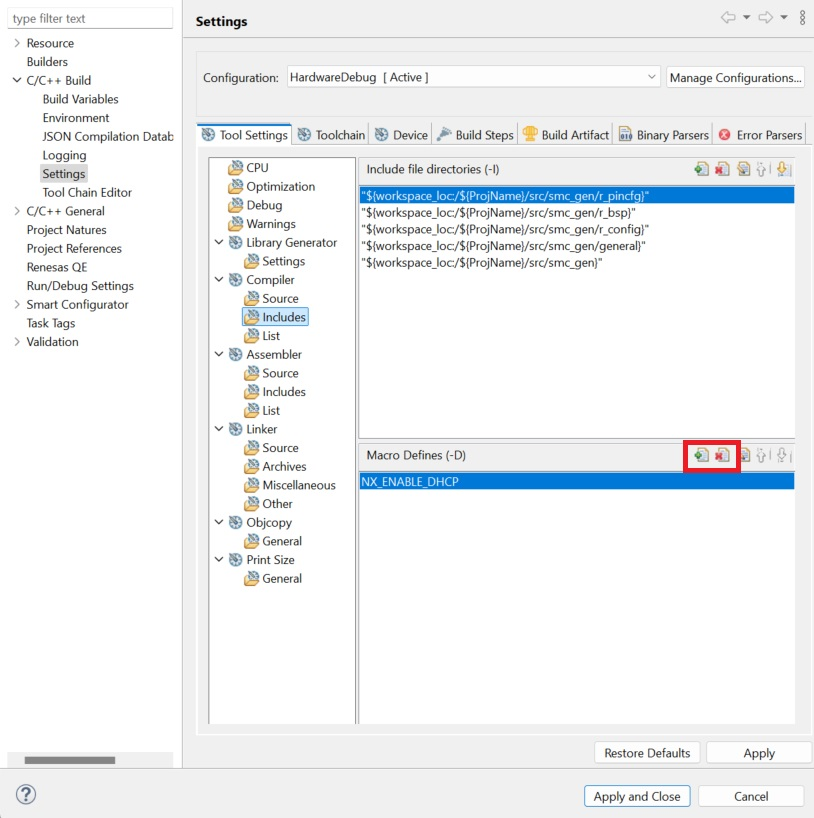The width and height of the screenshot is (814, 818).
Task: Click Delete icon for Macro Defines
Action: [722, 455]
